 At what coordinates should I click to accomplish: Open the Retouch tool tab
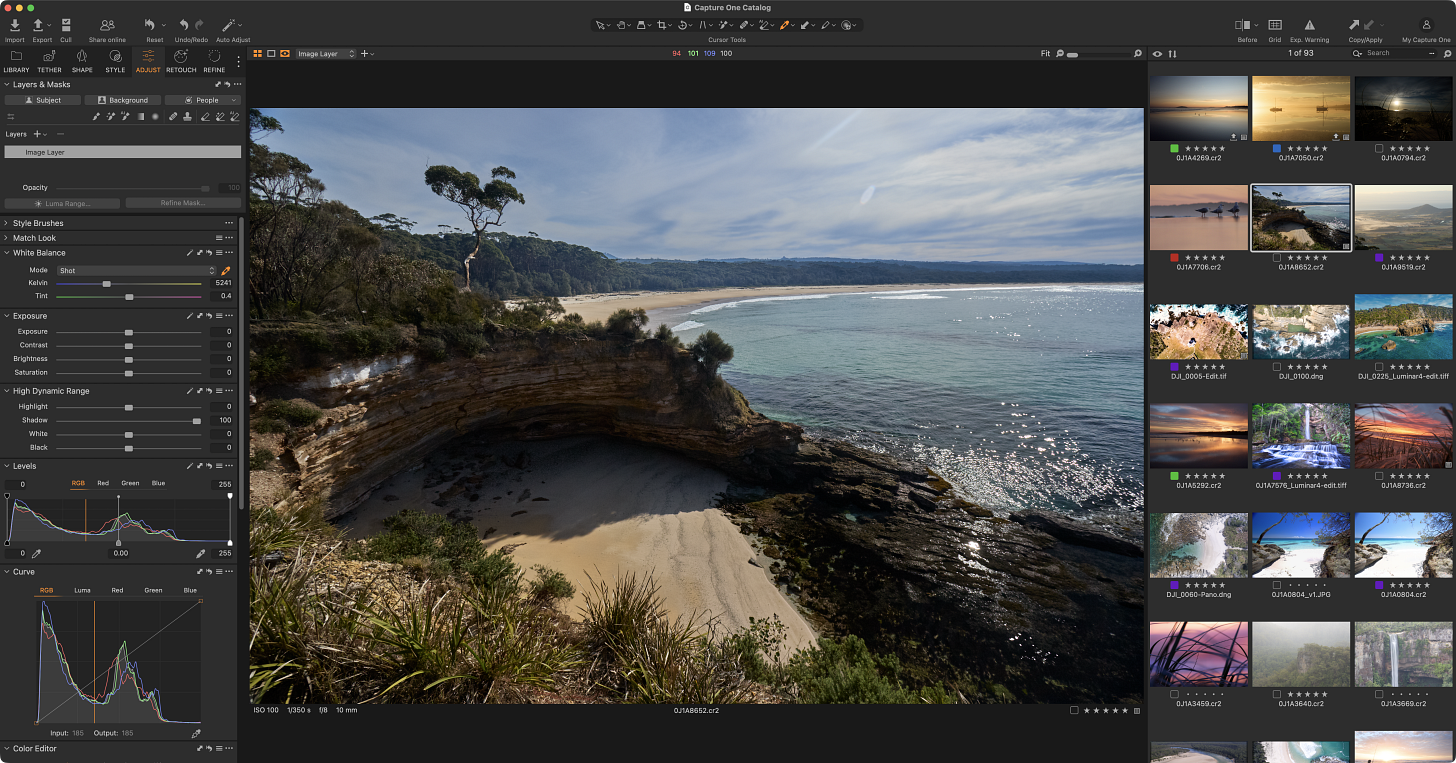tap(181, 61)
